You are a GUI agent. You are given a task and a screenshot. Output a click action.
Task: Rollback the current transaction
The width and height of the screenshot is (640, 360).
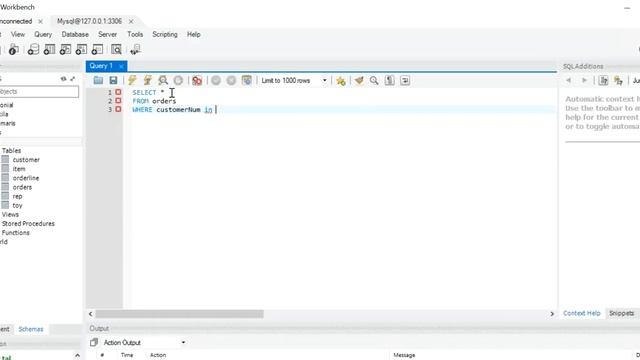(x=231, y=80)
